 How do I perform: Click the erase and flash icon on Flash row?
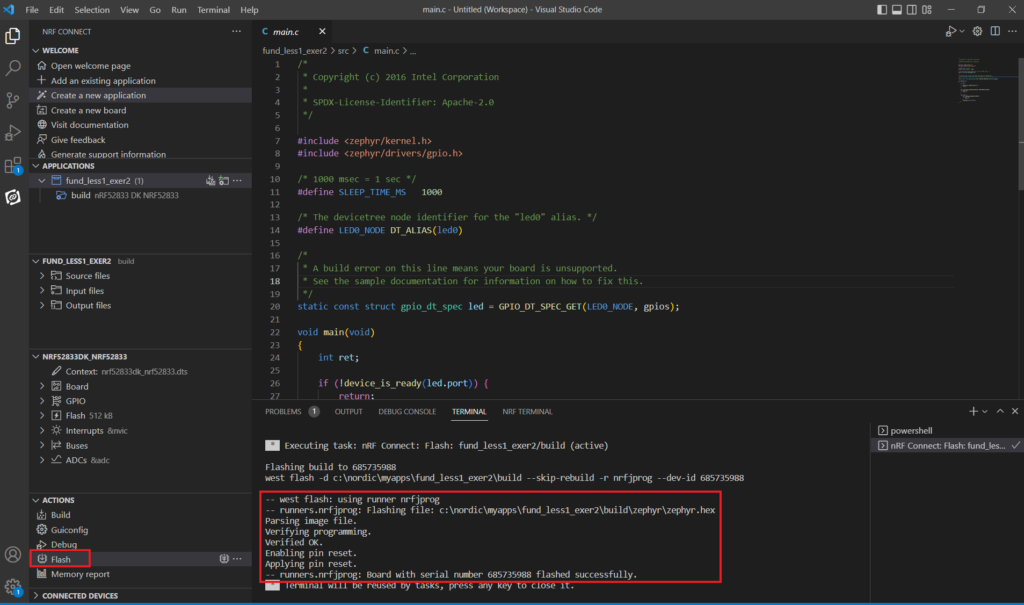(x=224, y=559)
